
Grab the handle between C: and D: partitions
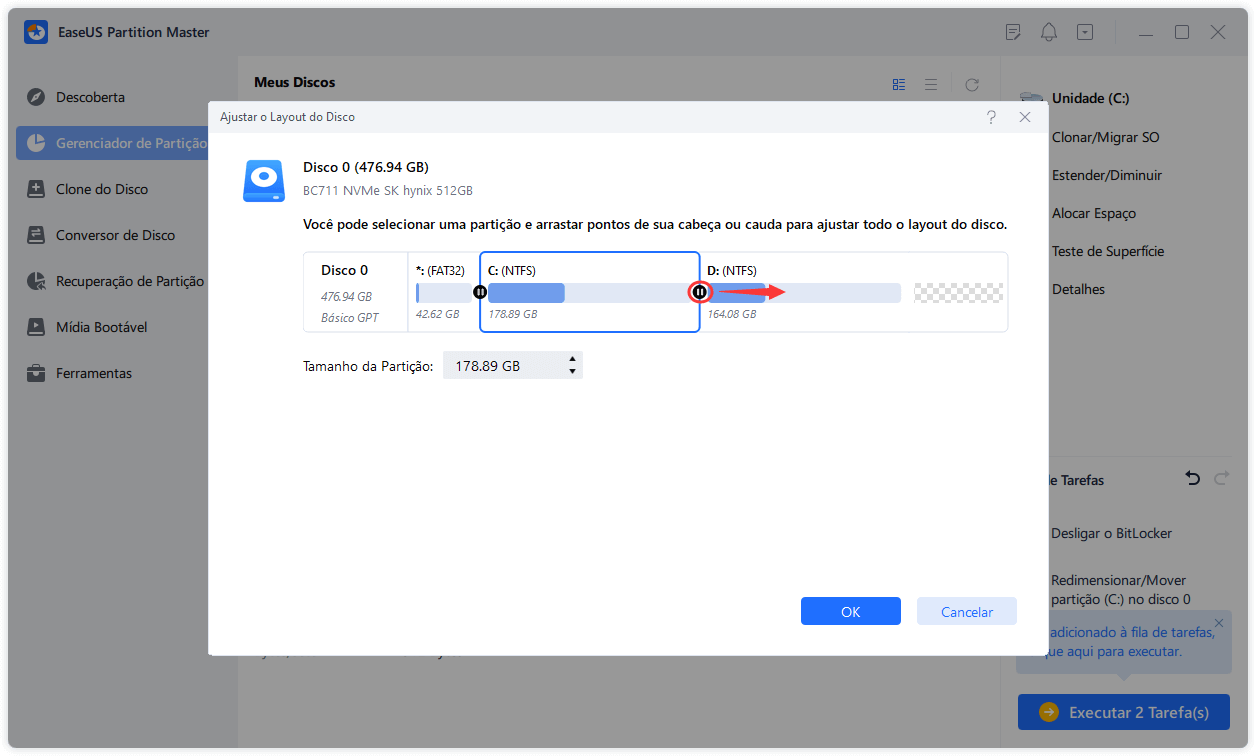point(700,292)
